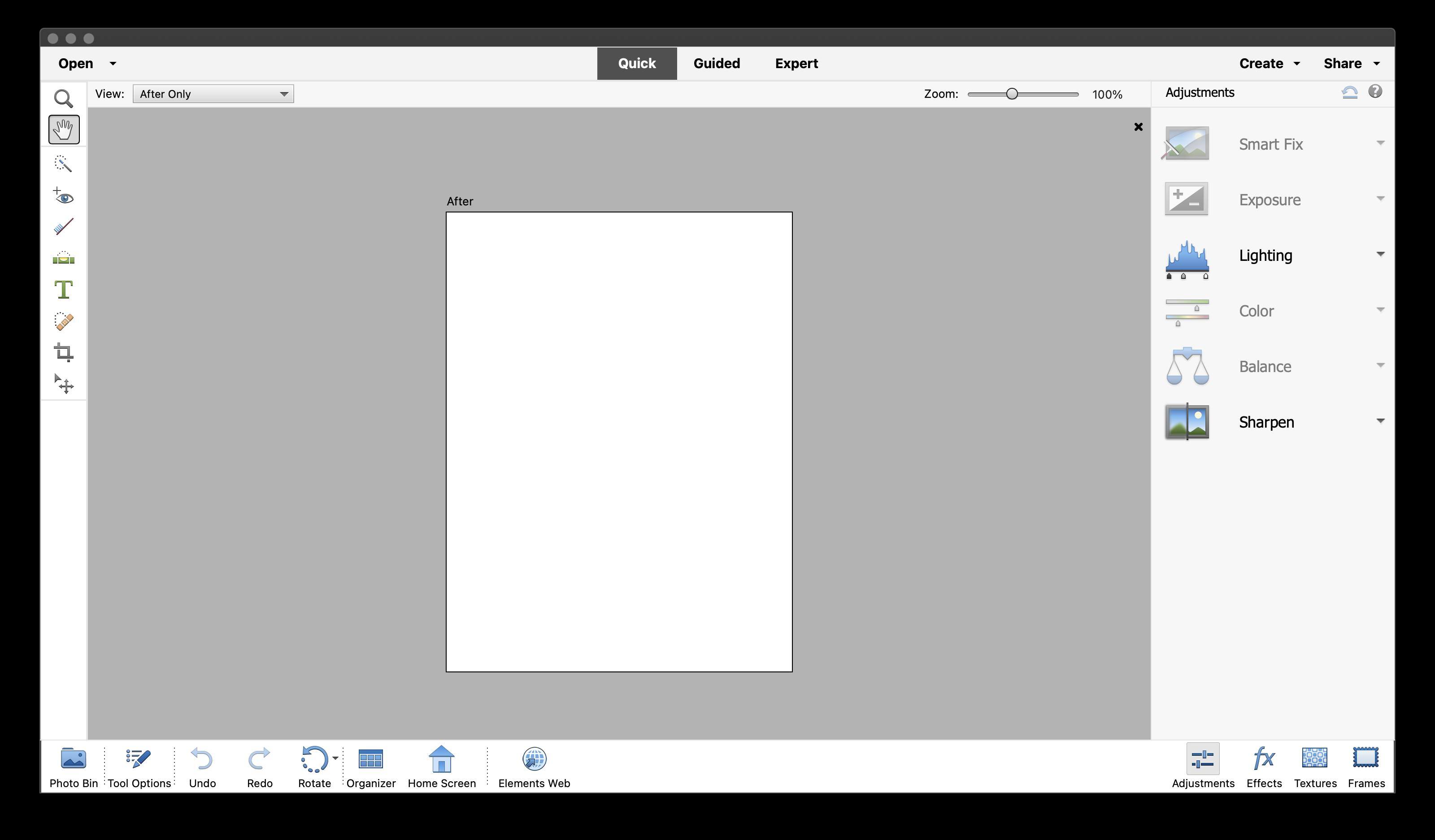Activate the Type text tool
The width and height of the screenshot is (1435, 840).
(63, 290)
